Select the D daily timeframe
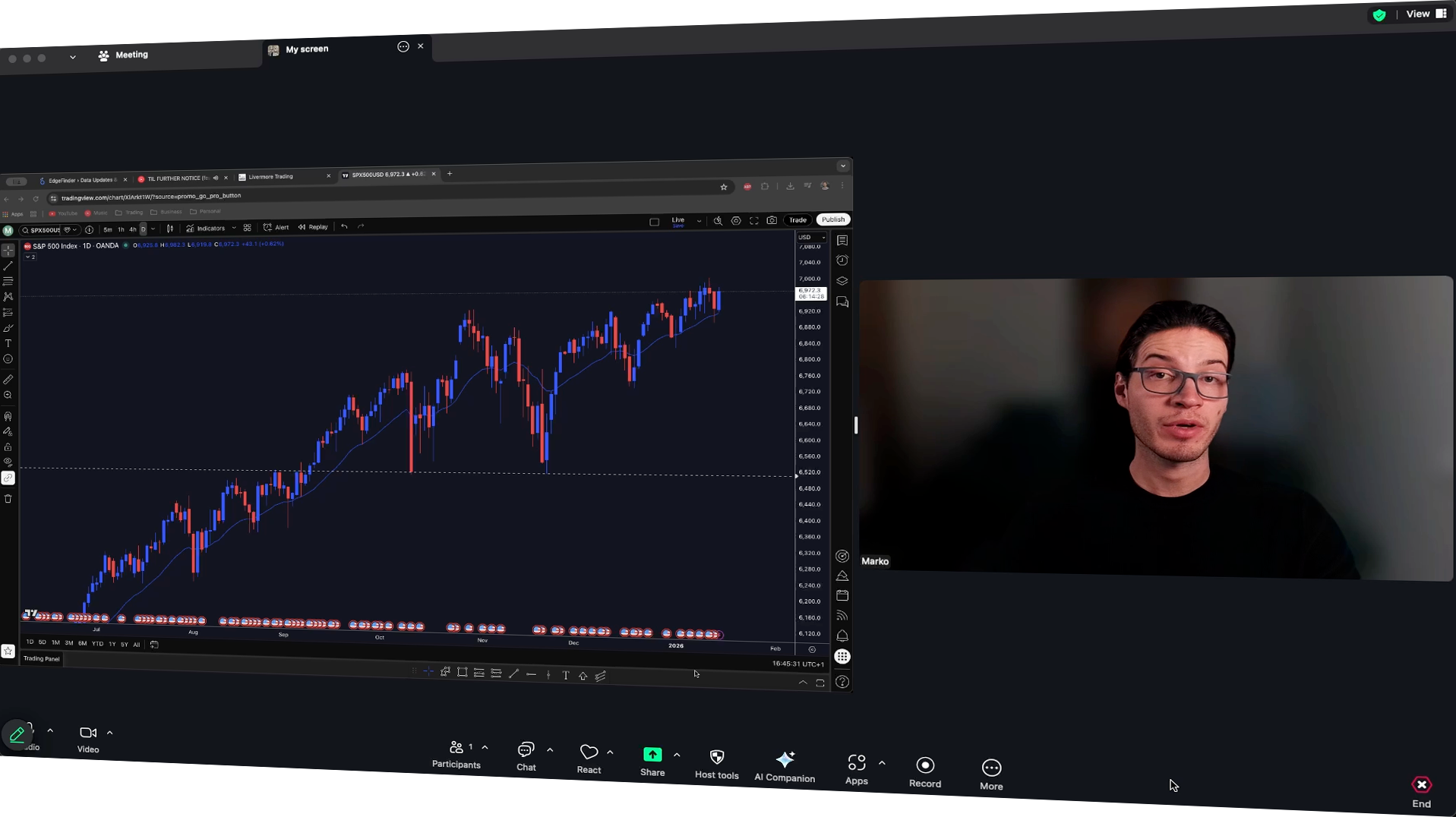The width and height of the screenshot is (1456, 817). (x=143, y=229)
